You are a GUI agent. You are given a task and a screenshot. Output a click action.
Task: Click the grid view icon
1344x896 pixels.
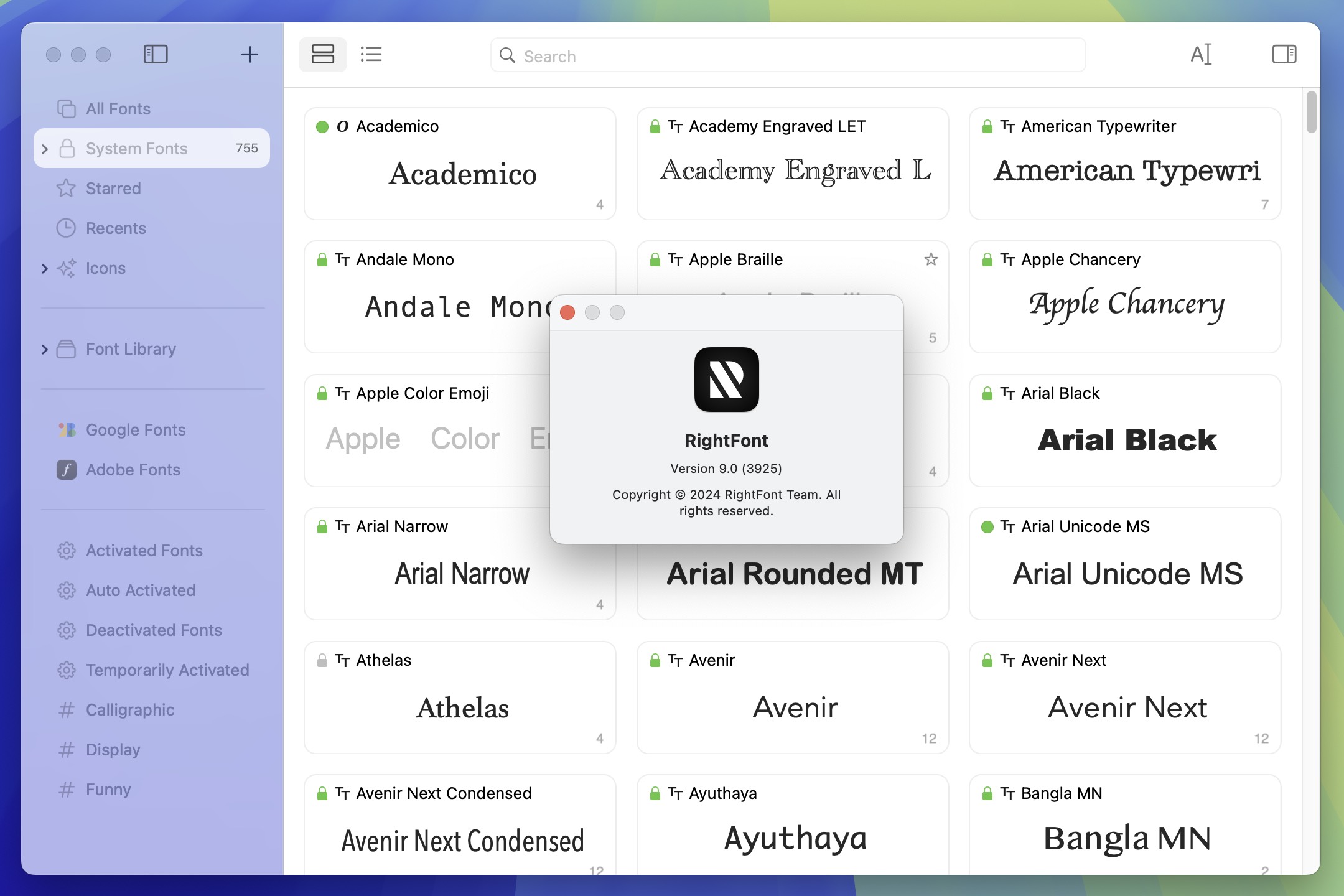point(322,54)
